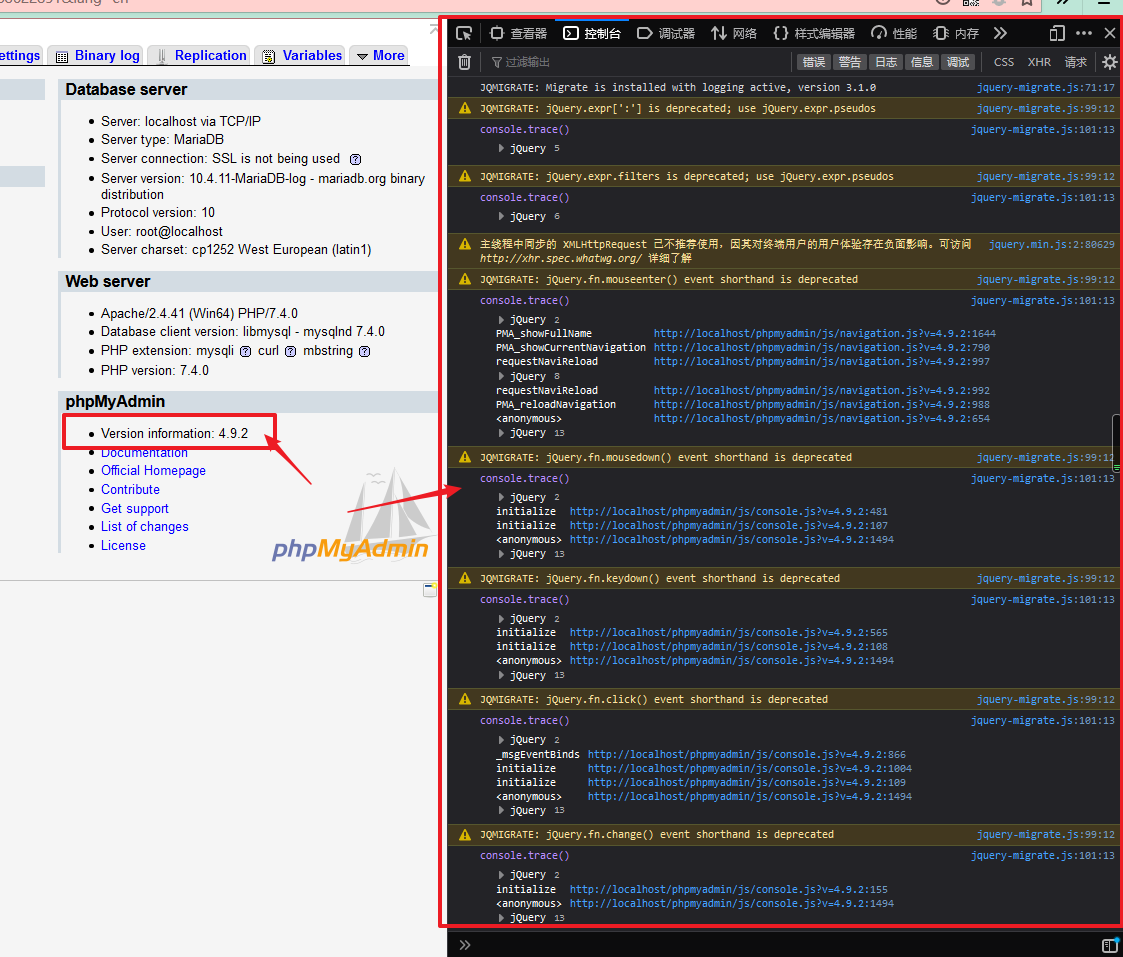Enable the XHR log filter
This screenshot has width=1123, height=957.
[1039, 62]
